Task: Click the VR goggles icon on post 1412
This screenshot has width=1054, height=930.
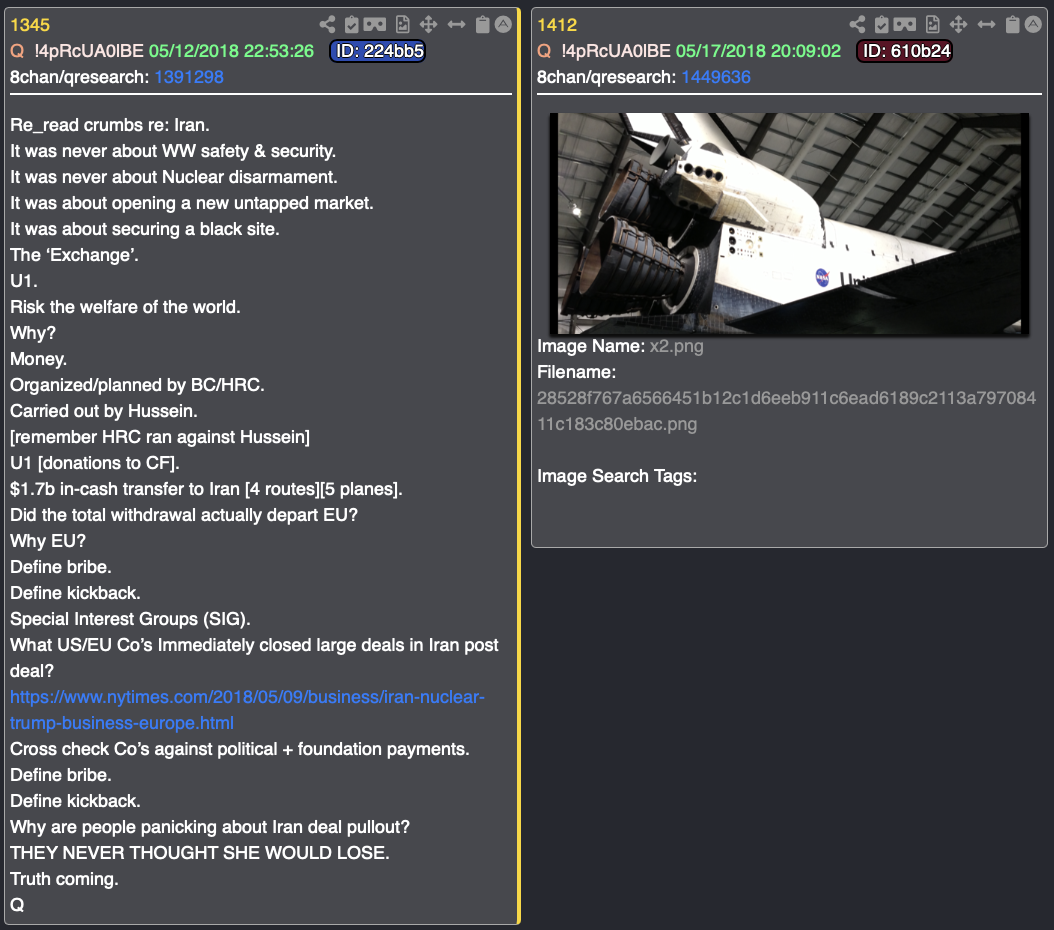Action: click(x=905, y=25)
